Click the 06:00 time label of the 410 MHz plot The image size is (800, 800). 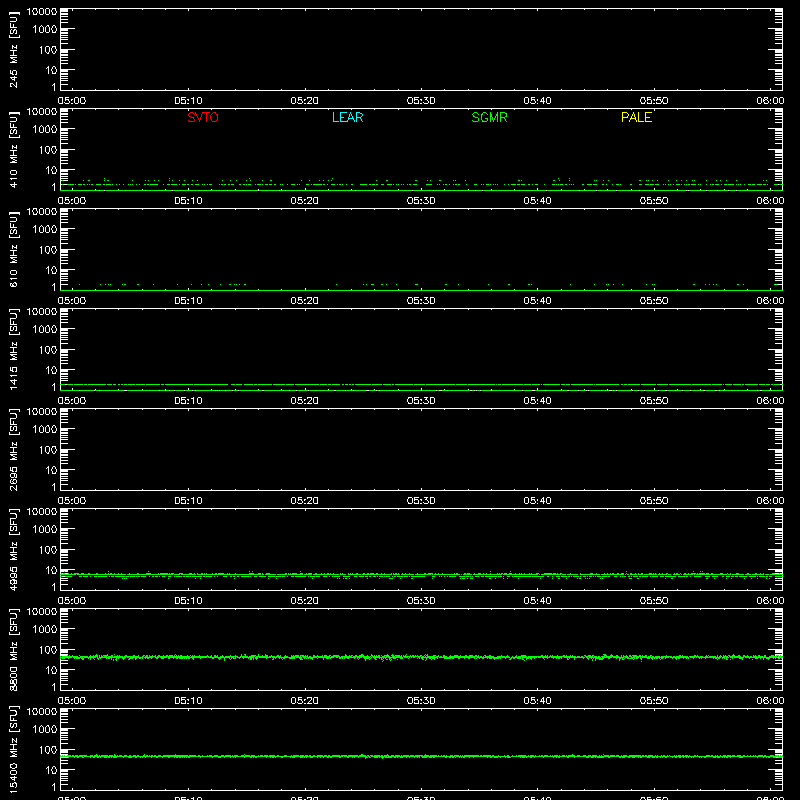[770, 201]
